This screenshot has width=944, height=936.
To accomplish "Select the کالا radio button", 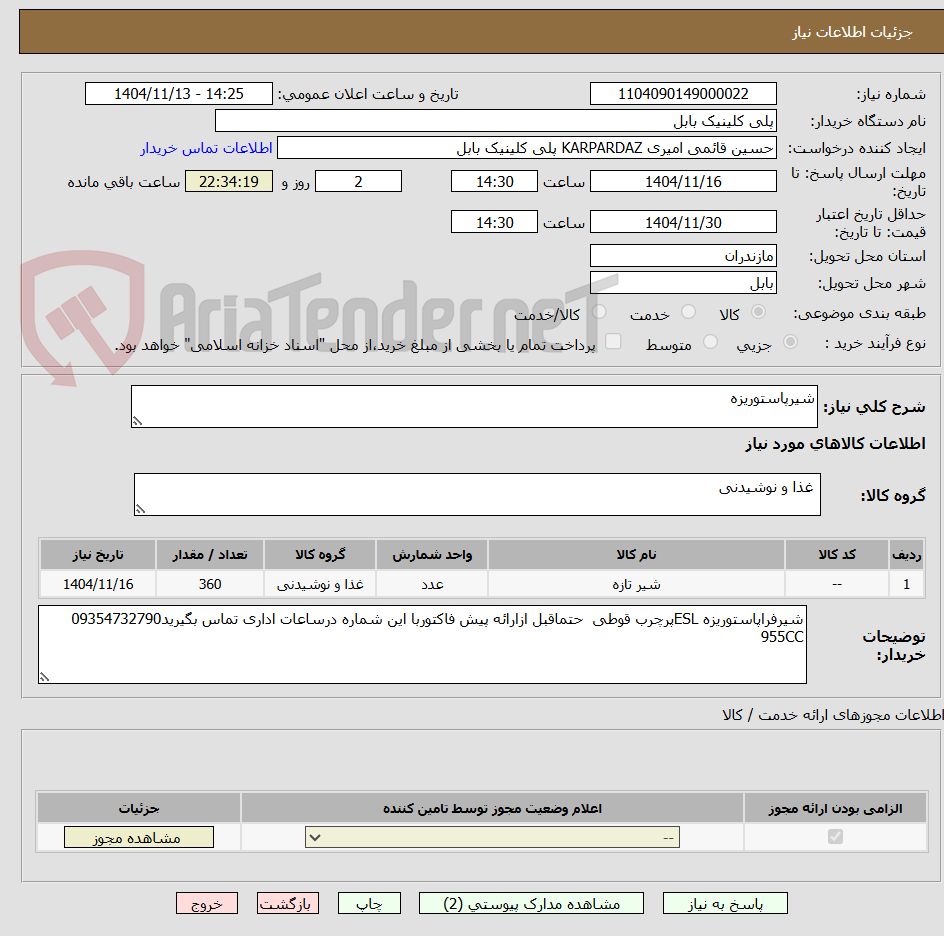I will [759, 312].
